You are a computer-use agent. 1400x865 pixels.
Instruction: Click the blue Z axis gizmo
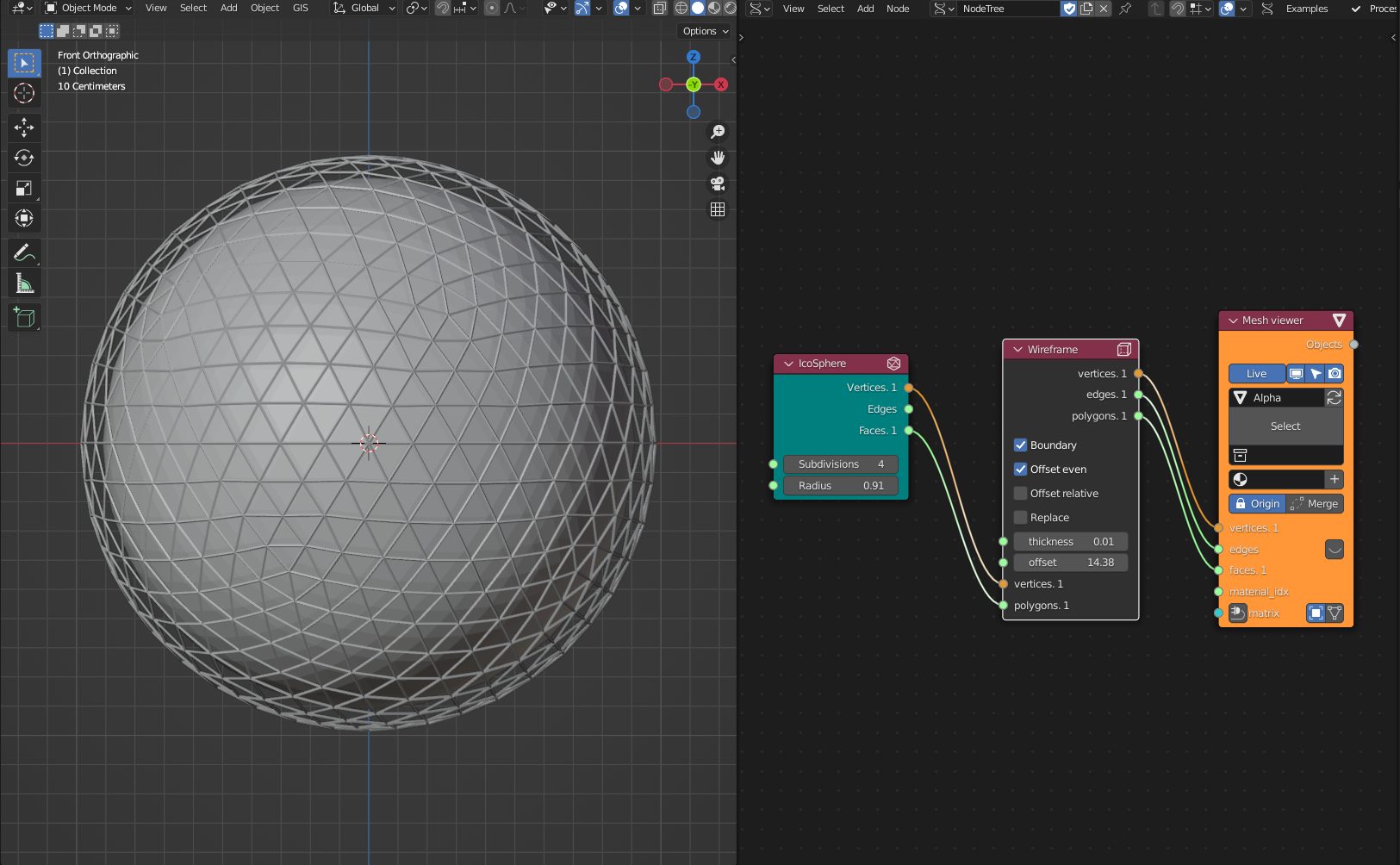pos(694,57)
